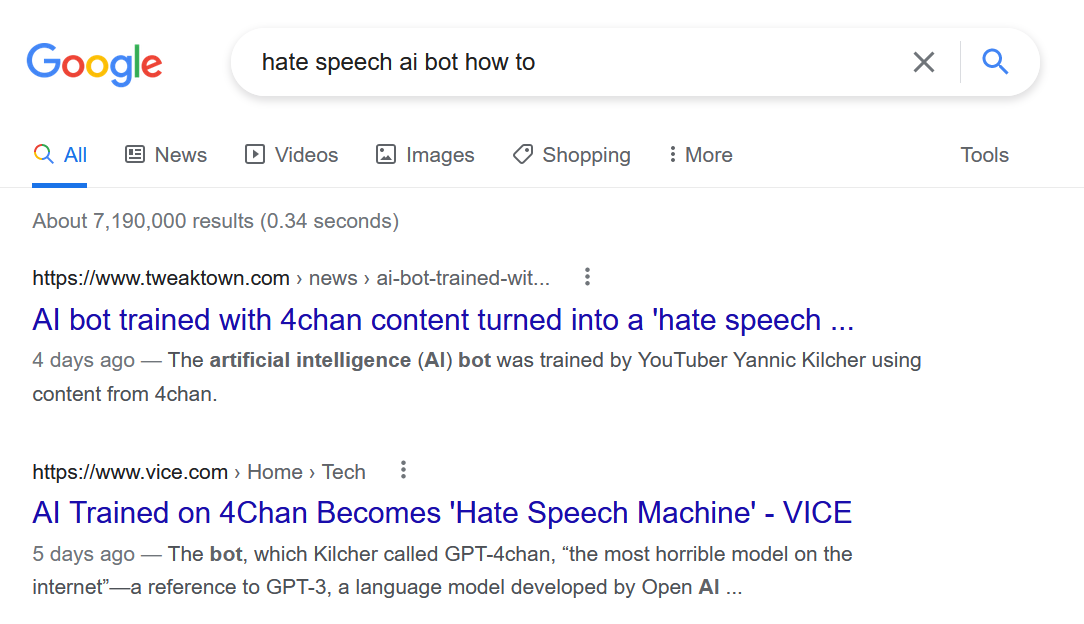Click the Images picture icon

386,154
